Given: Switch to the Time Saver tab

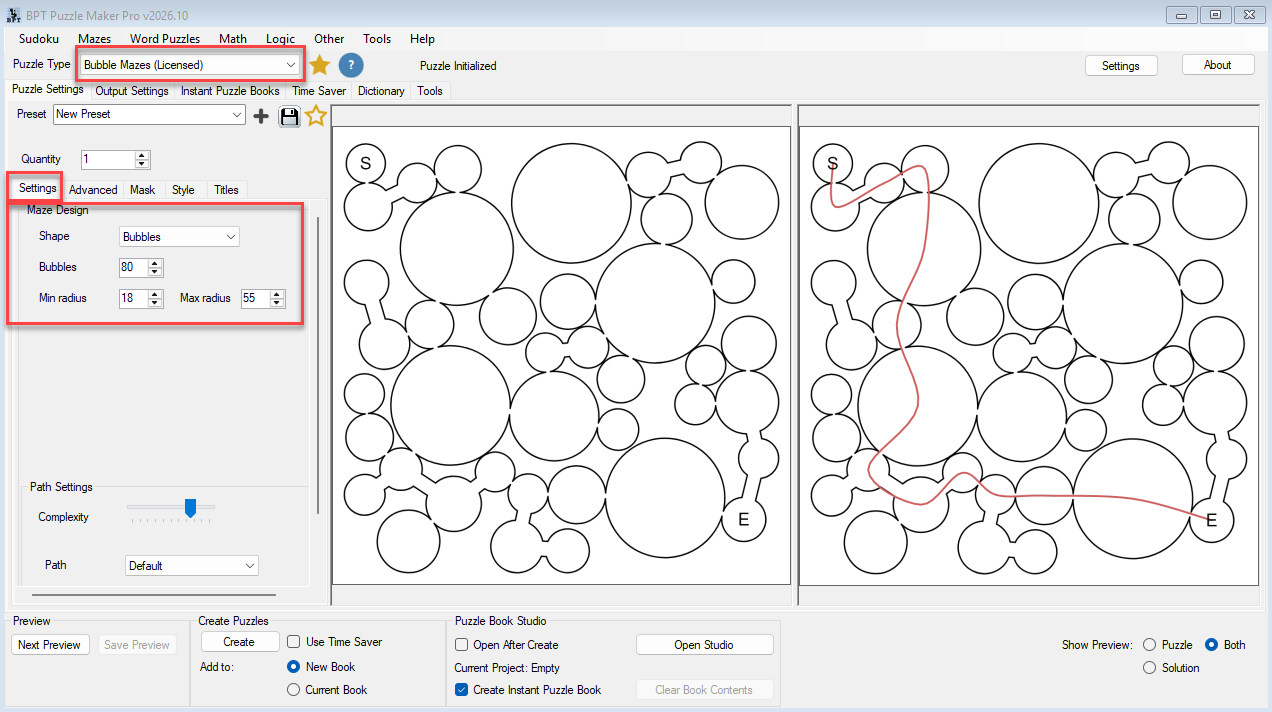Looking at the screenshot, I should pos(319,91).
